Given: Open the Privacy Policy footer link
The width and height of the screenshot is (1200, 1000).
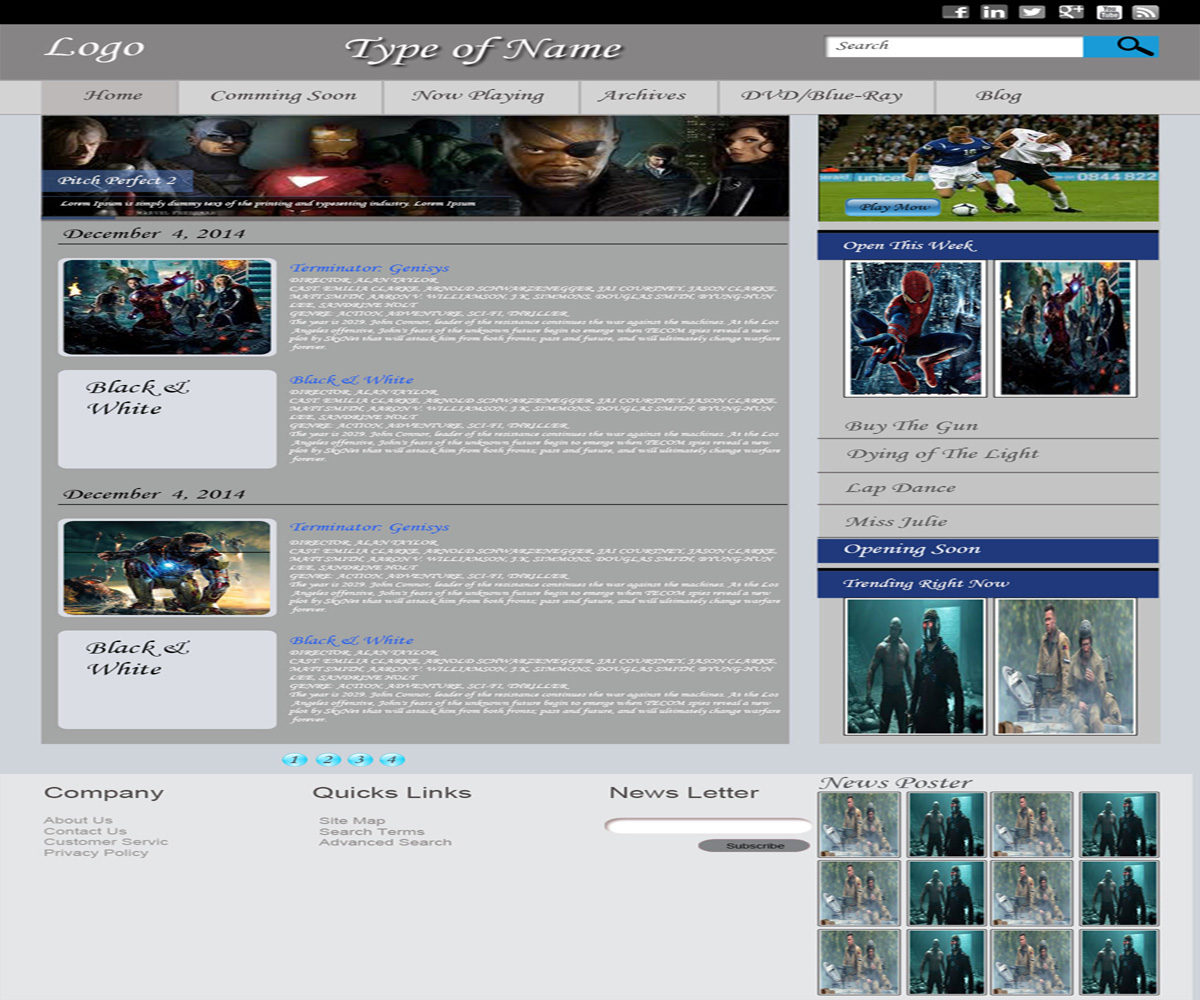Looking at the screenshot, I should pyautogui.click(x=96, y=853).
